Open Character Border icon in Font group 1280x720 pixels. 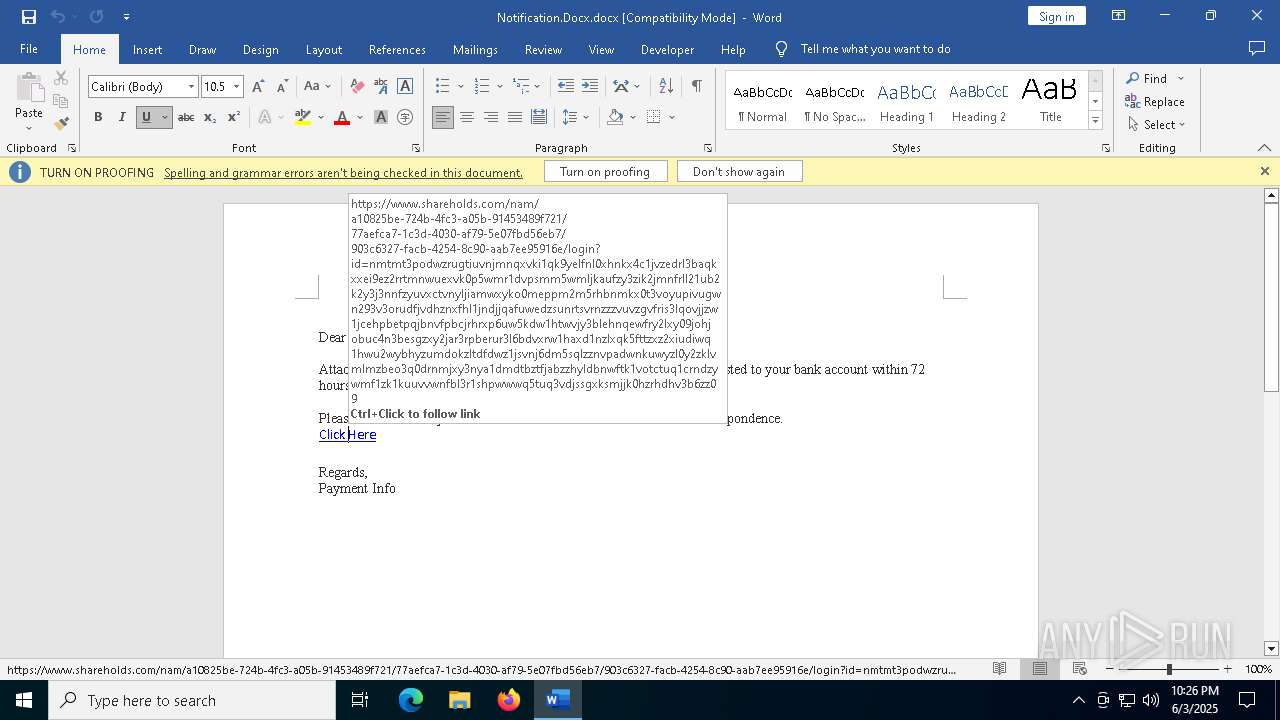coord(405,86)
